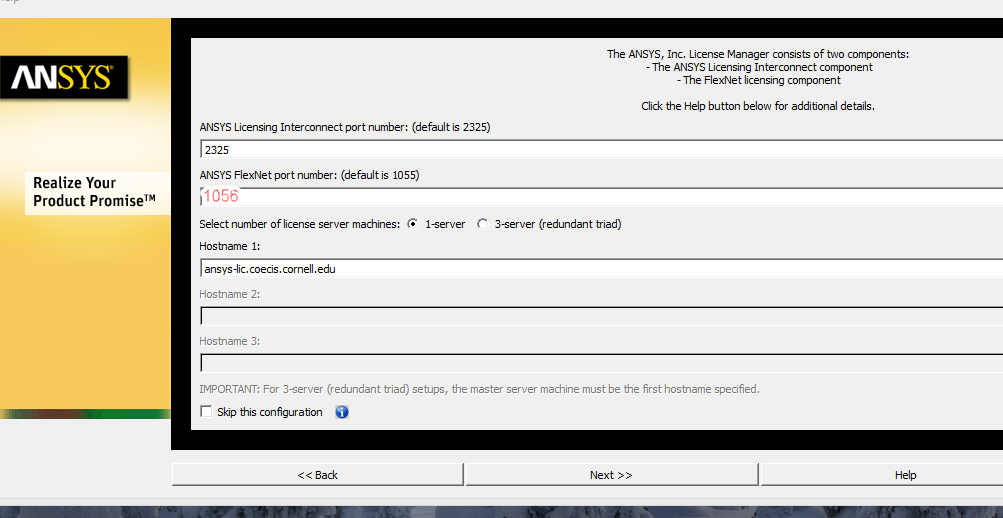The height and width of the screenshot is (518, 1003).
Task: Click 'Click the Help button below' instruction text
Action: point(758,106)
